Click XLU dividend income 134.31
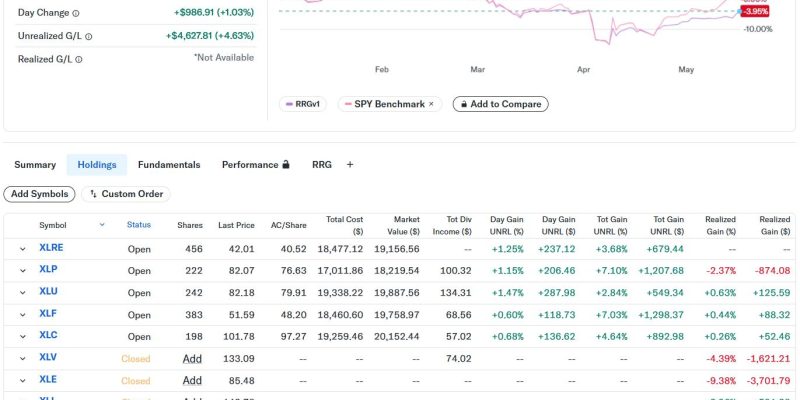Screen dimensions: 800x400 click(456, 293)
